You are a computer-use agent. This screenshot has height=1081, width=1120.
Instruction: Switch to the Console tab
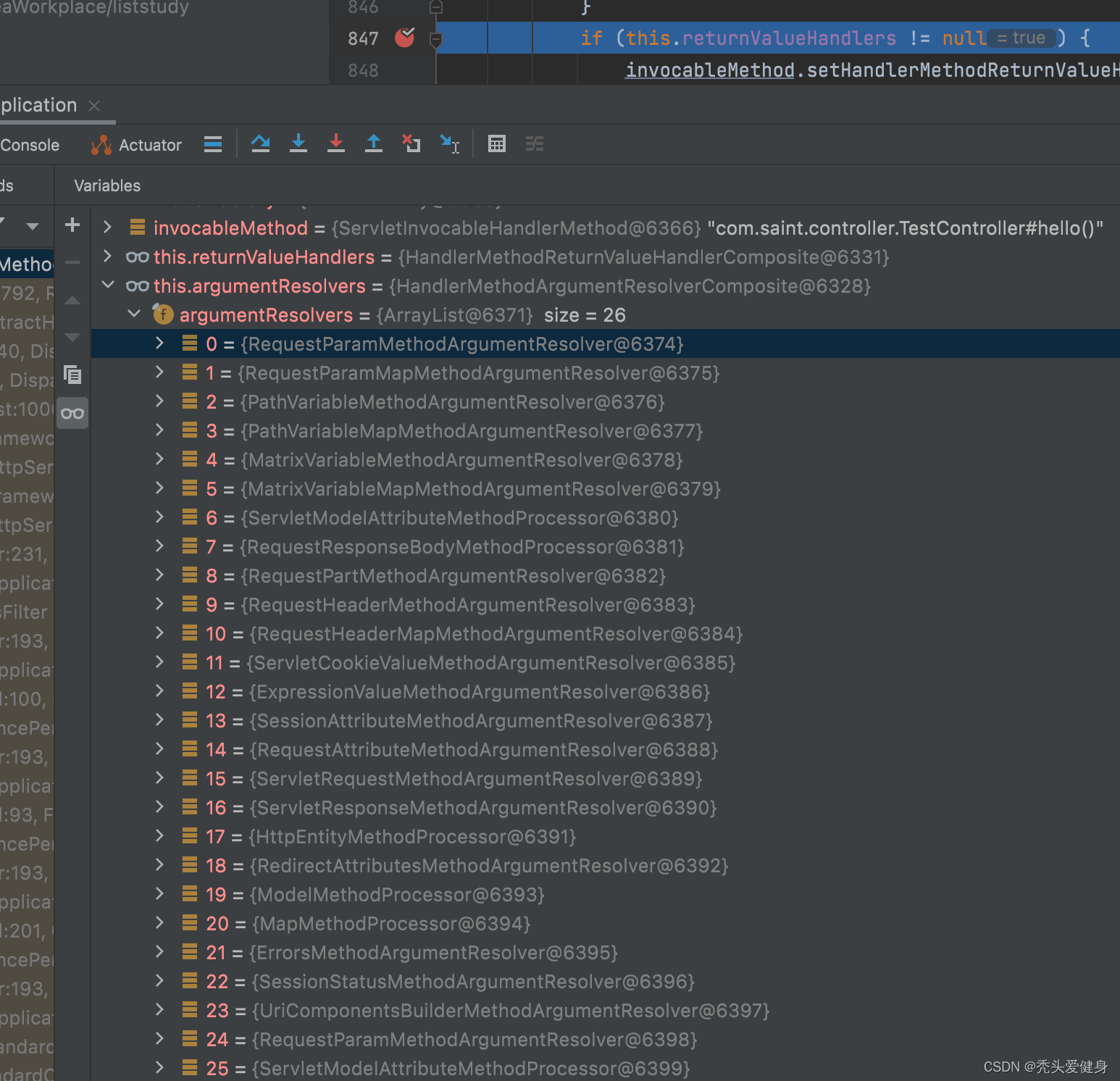coord(30,145)
